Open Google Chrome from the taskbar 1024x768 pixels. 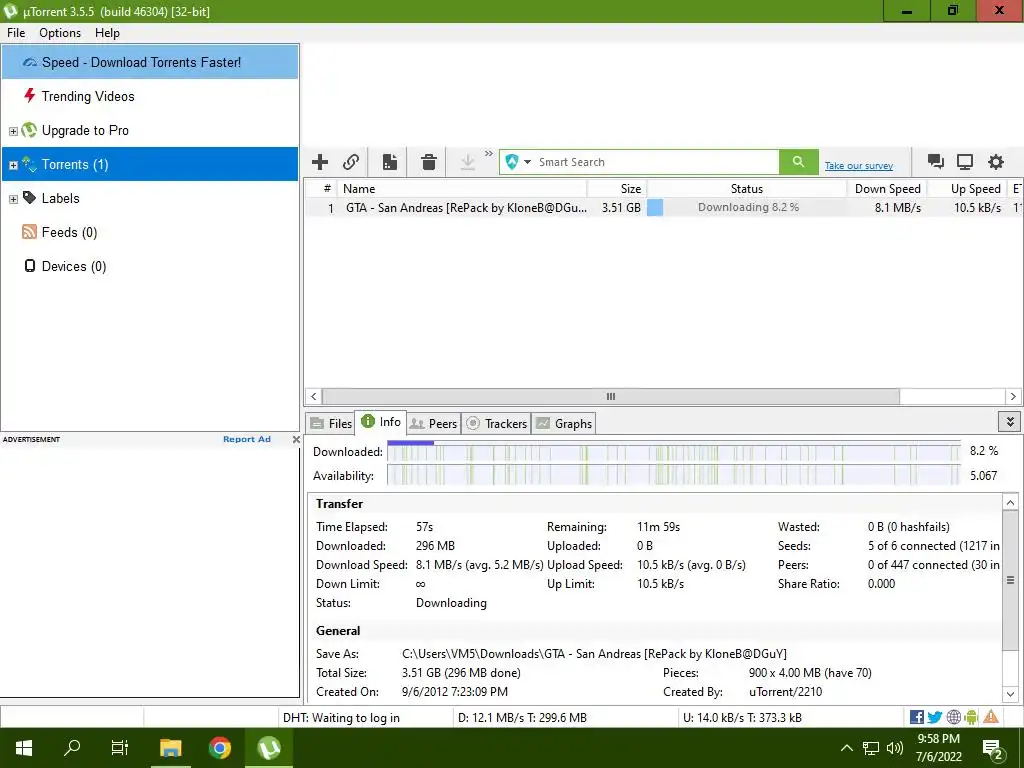point(219,748)
